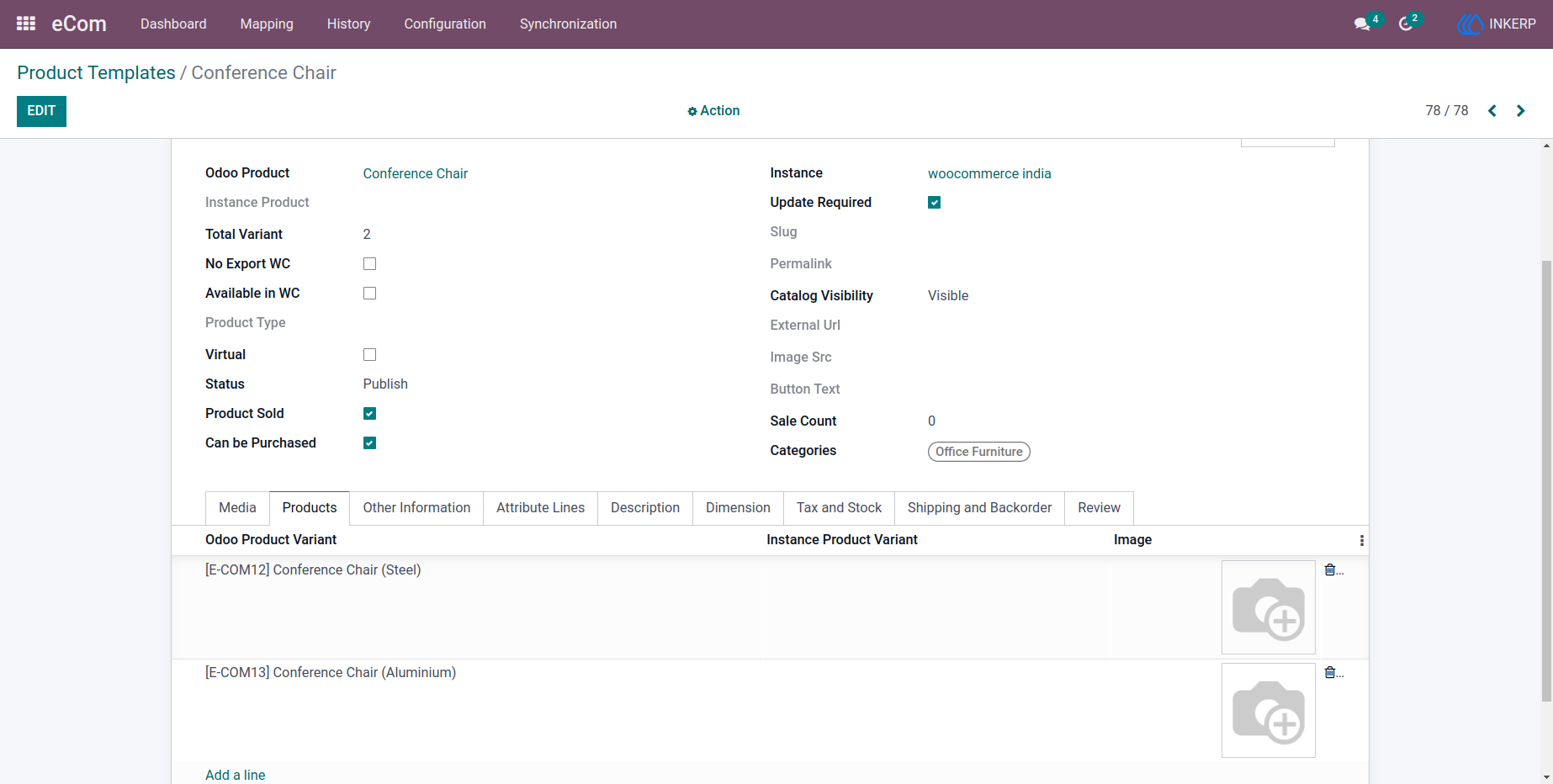
Task: Go back to Product Templates breadcrumb
Action: tap(96, 73)
